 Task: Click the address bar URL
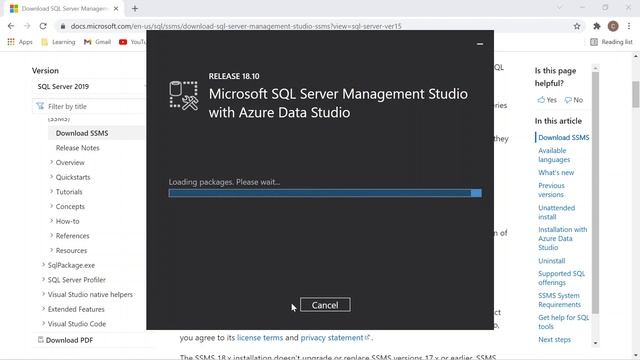(236, 26)
